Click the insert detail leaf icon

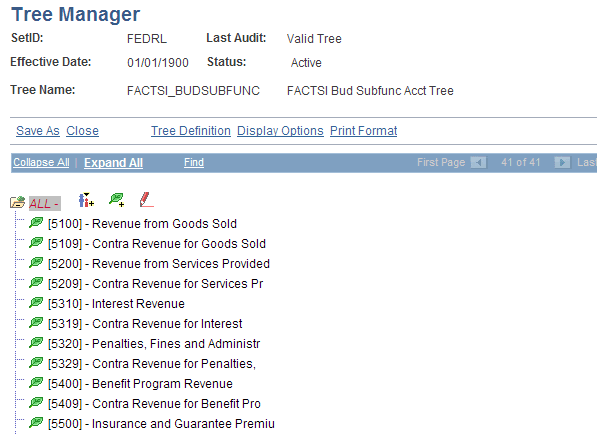tap(117, 200)
